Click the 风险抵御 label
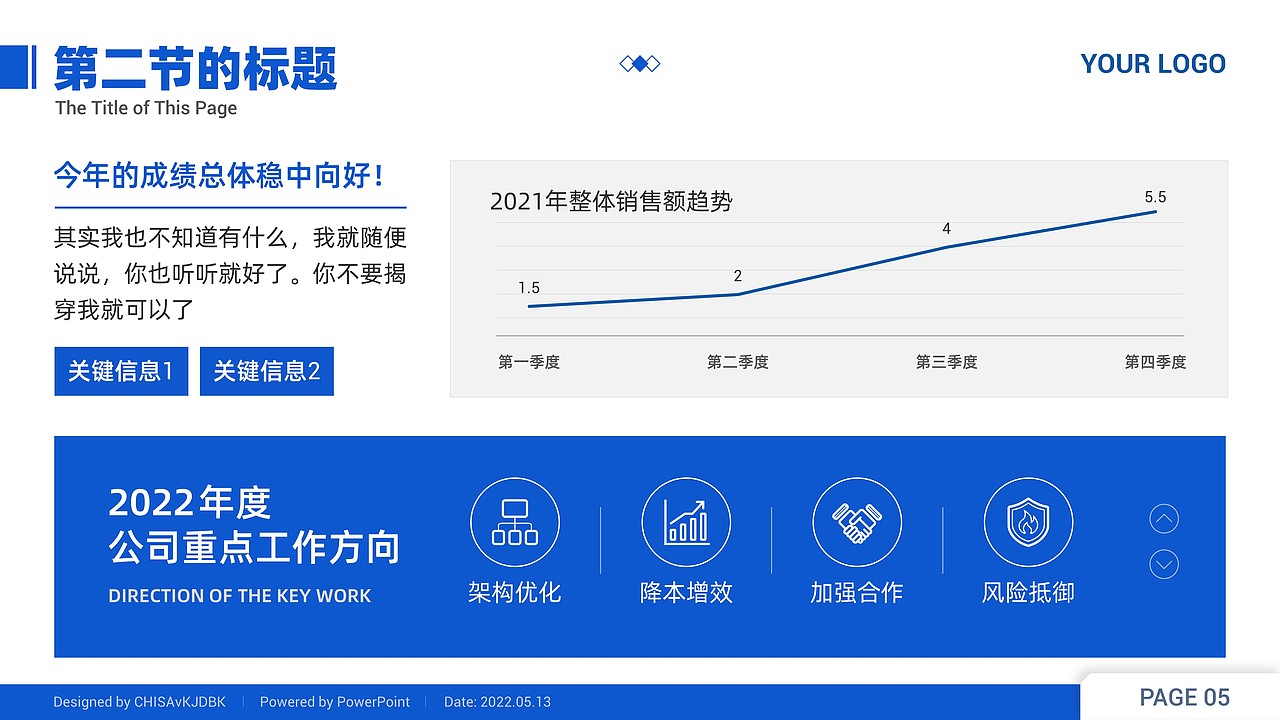Screen dimensions: 1280x720 pyautogui.click(x=1028, y=593)
